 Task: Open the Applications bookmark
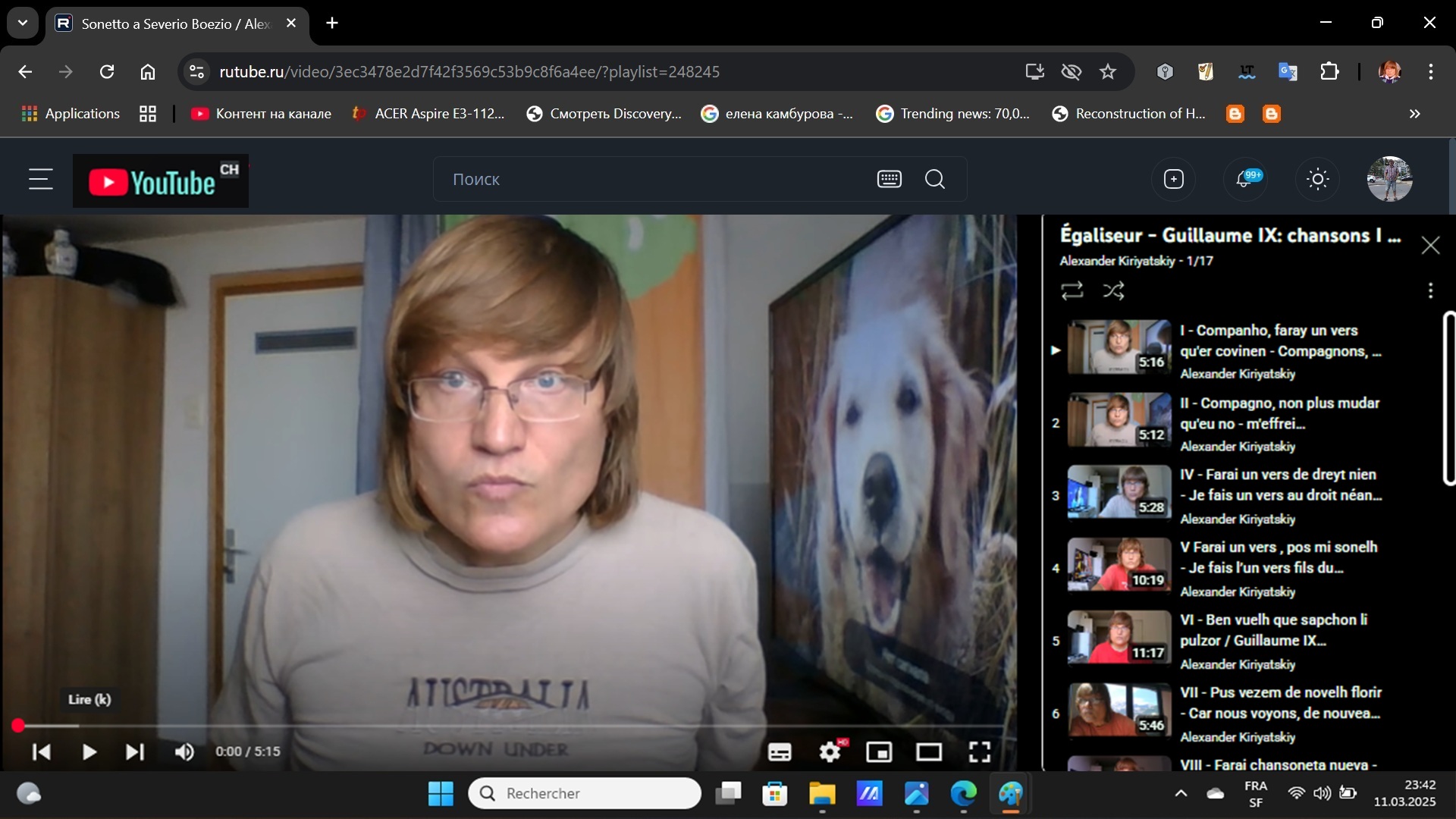click(x=71, y=114)
